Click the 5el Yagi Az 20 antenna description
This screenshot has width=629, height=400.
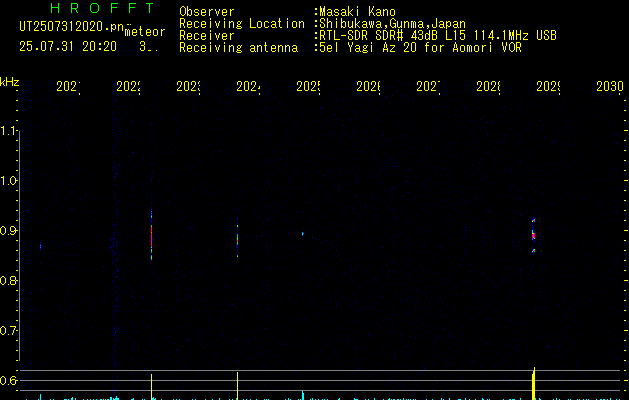click(x=420, y=48)
